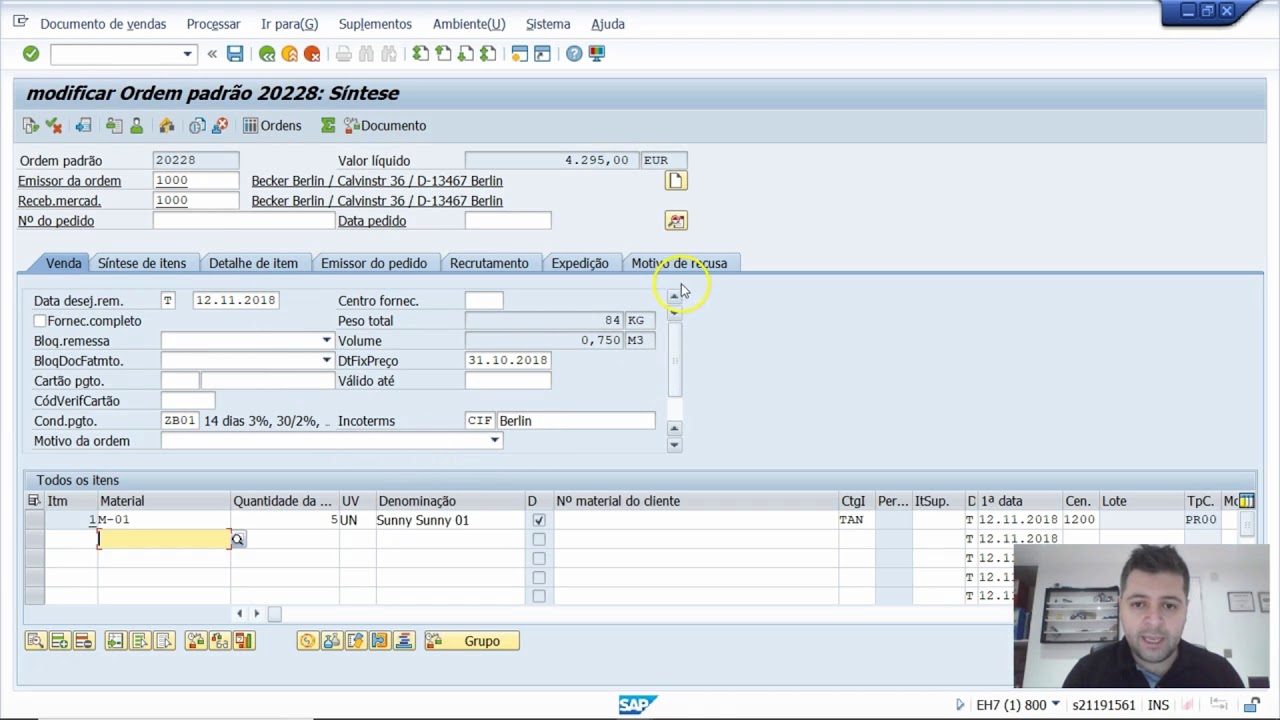Click the display document flow icon
This screenshot has width=1280, height=720.
(31, 126)
